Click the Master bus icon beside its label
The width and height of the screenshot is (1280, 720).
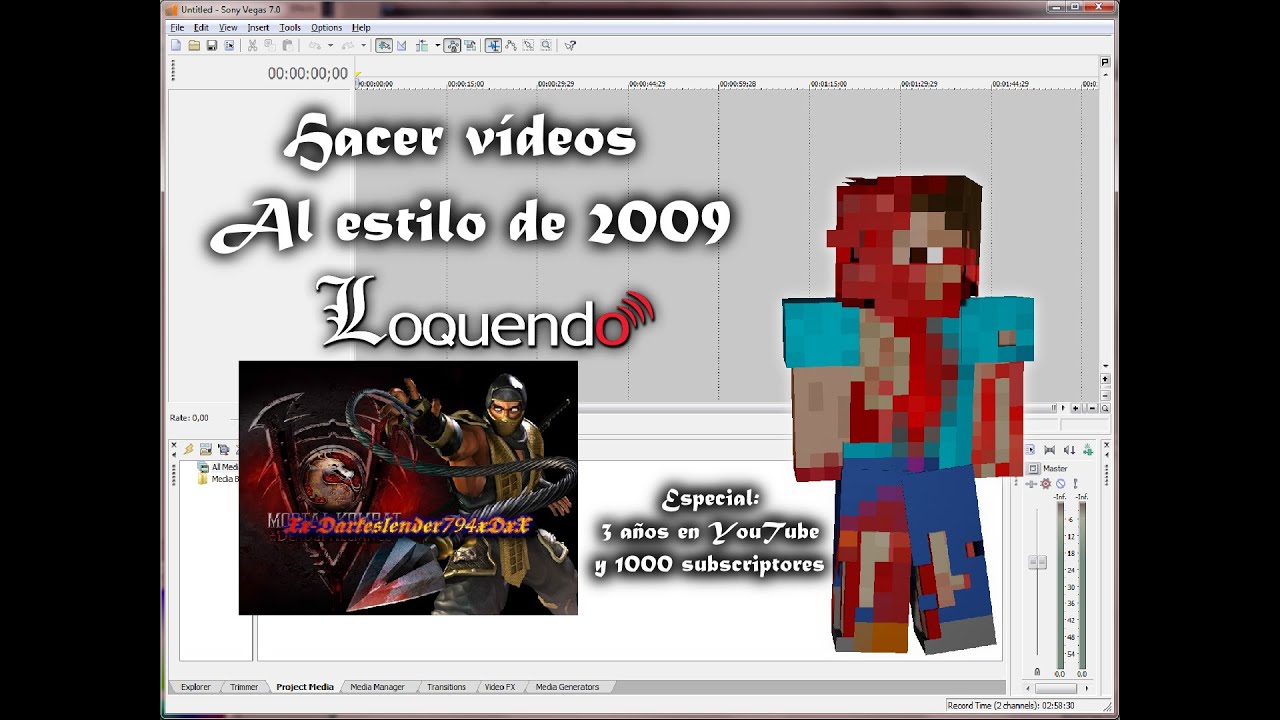pos(1033,468)
